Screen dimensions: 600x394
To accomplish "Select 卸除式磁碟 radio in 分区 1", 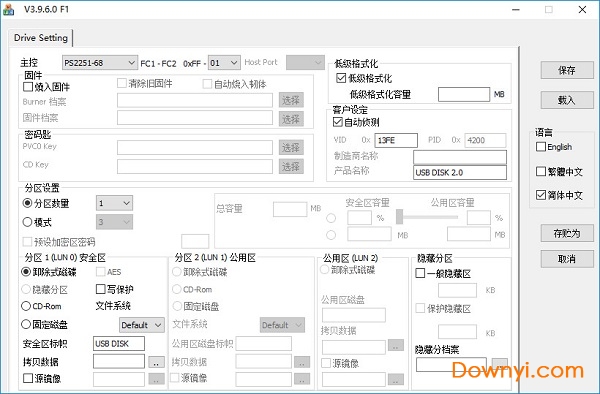I will point(26,272).
